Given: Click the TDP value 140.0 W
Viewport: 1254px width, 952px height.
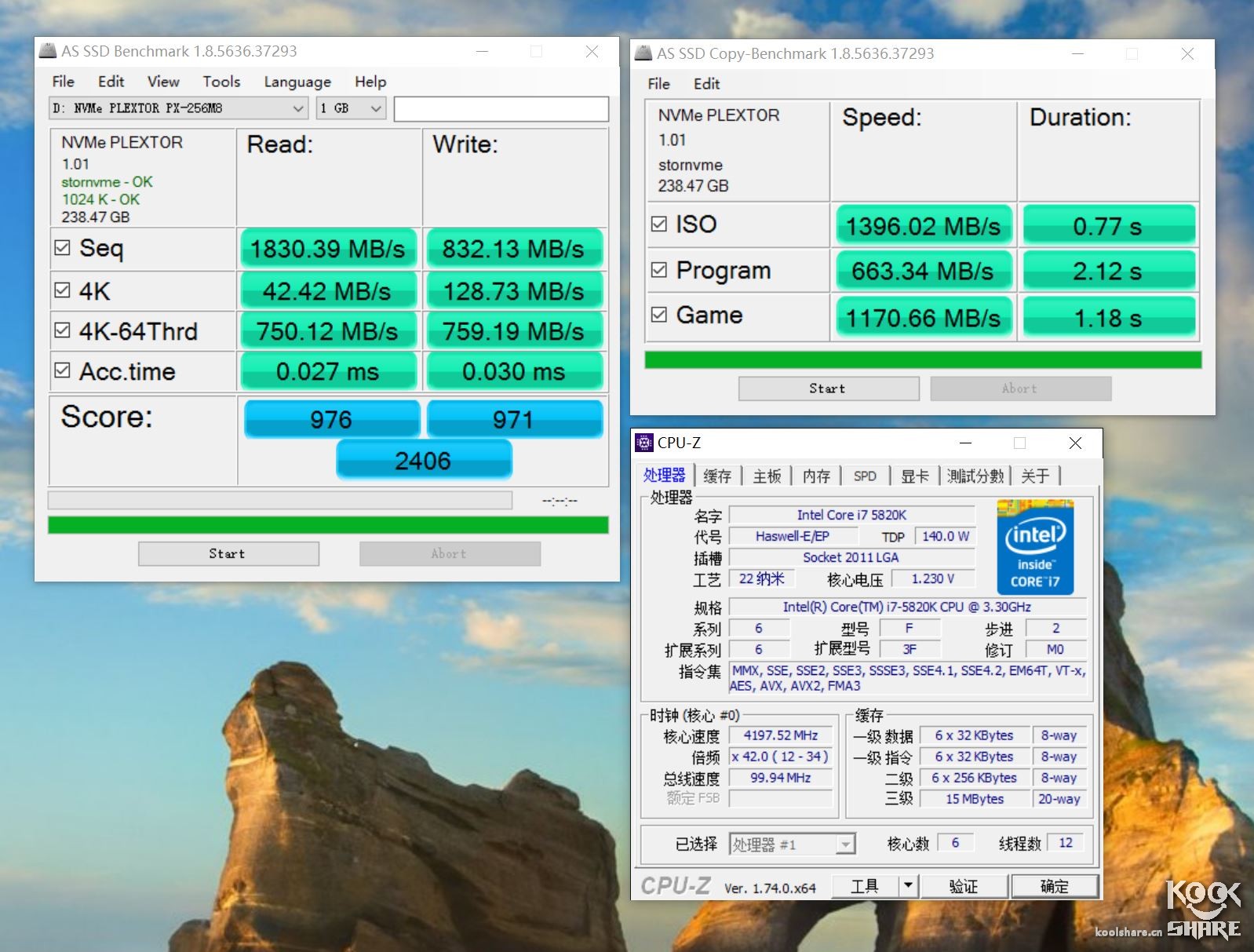Looking at the screenshot, I should (x=946, y=536).
